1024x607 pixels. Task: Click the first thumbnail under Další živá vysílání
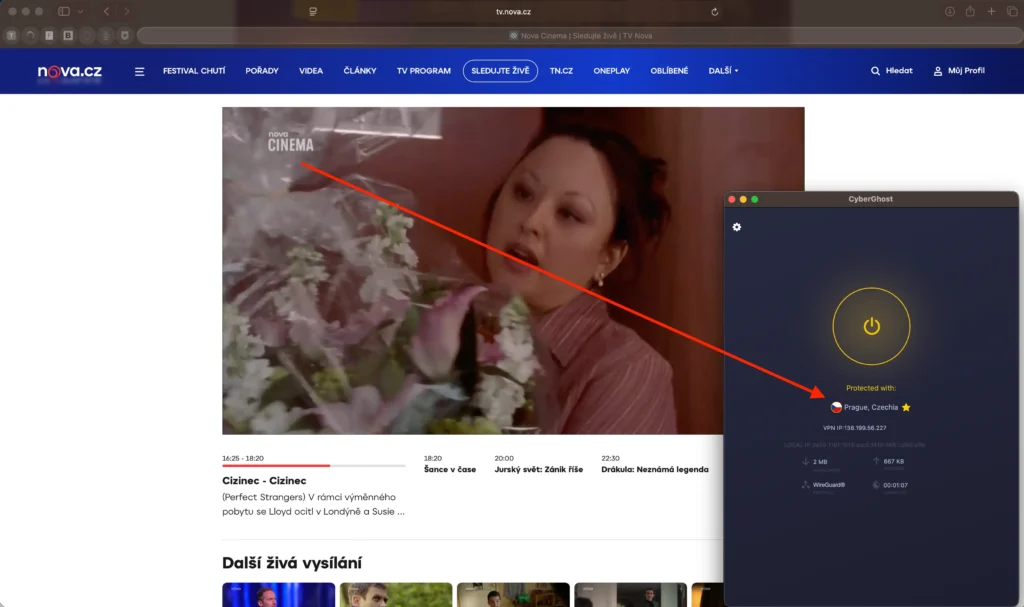pos(278,595)
